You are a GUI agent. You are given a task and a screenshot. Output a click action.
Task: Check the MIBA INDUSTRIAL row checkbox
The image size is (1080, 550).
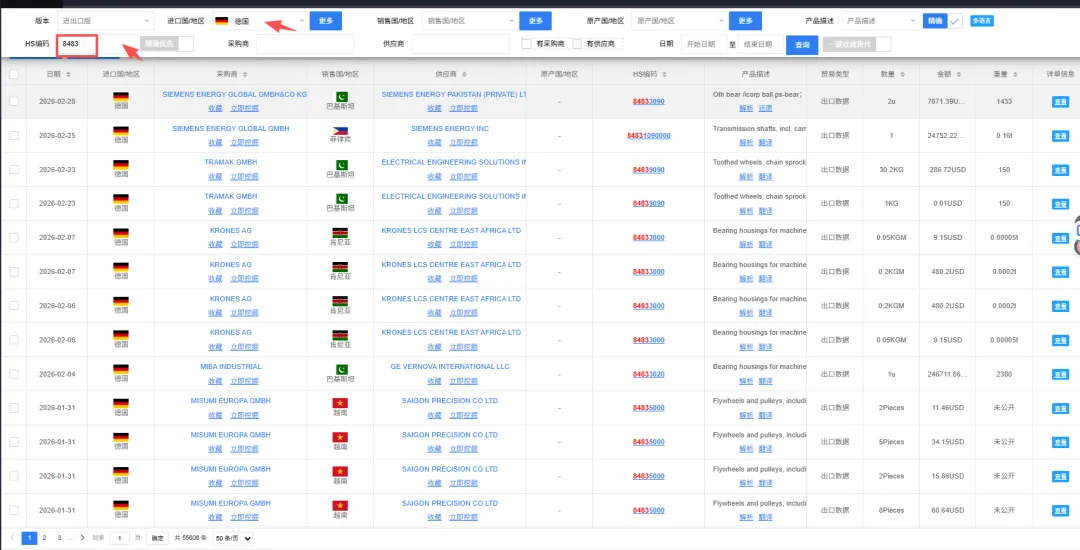[14, 374]
